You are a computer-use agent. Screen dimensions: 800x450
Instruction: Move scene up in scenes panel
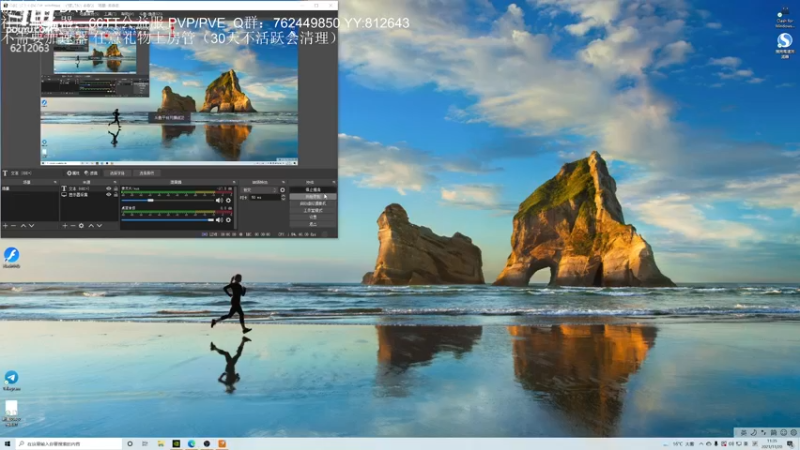pyautogui.click(x=23, y=226)
